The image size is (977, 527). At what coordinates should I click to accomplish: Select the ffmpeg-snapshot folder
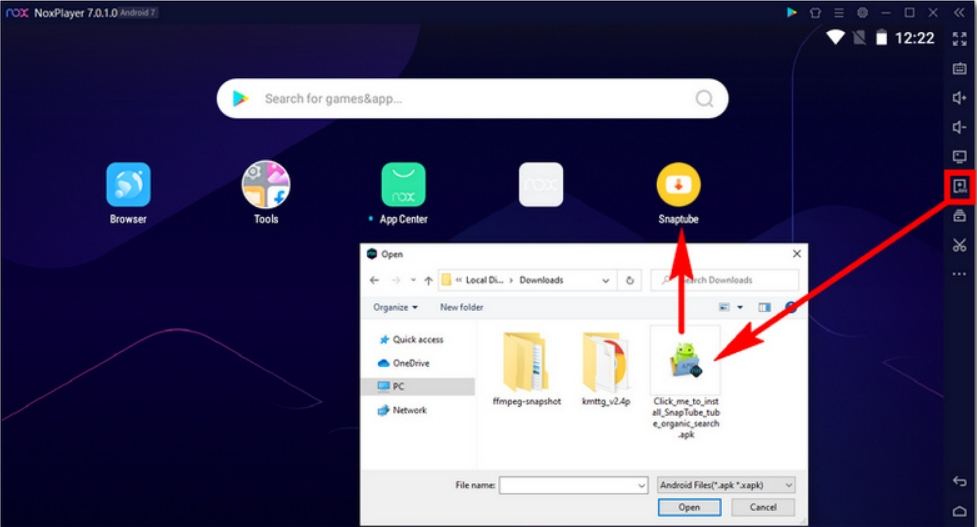[527, 369]
